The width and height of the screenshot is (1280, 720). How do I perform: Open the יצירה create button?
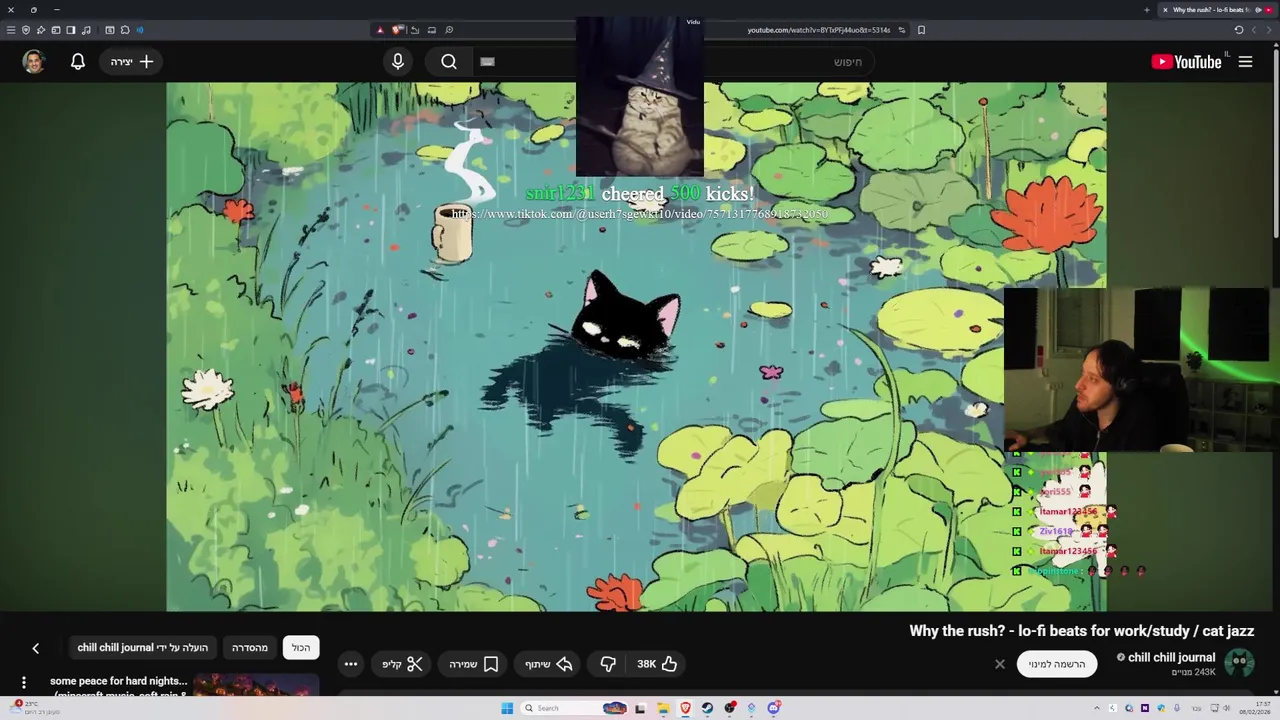coord(132,62)
